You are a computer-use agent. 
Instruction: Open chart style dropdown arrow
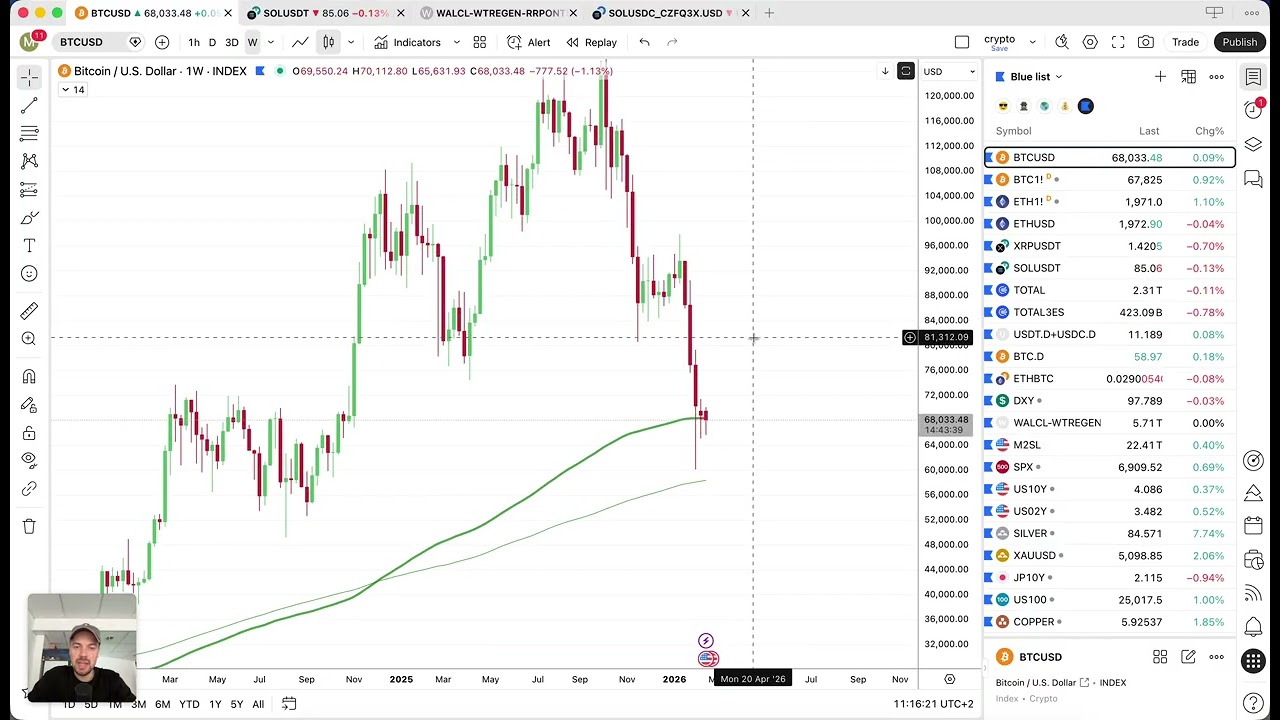(x=351, y=42)
